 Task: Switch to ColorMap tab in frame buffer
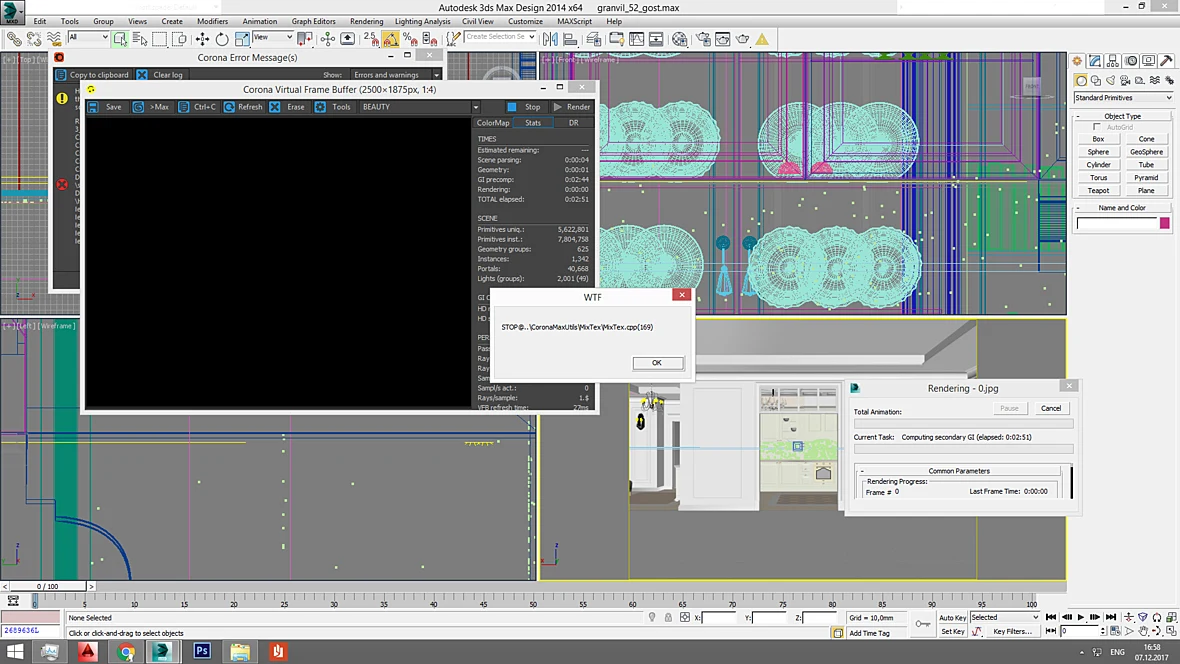point(493,123)
